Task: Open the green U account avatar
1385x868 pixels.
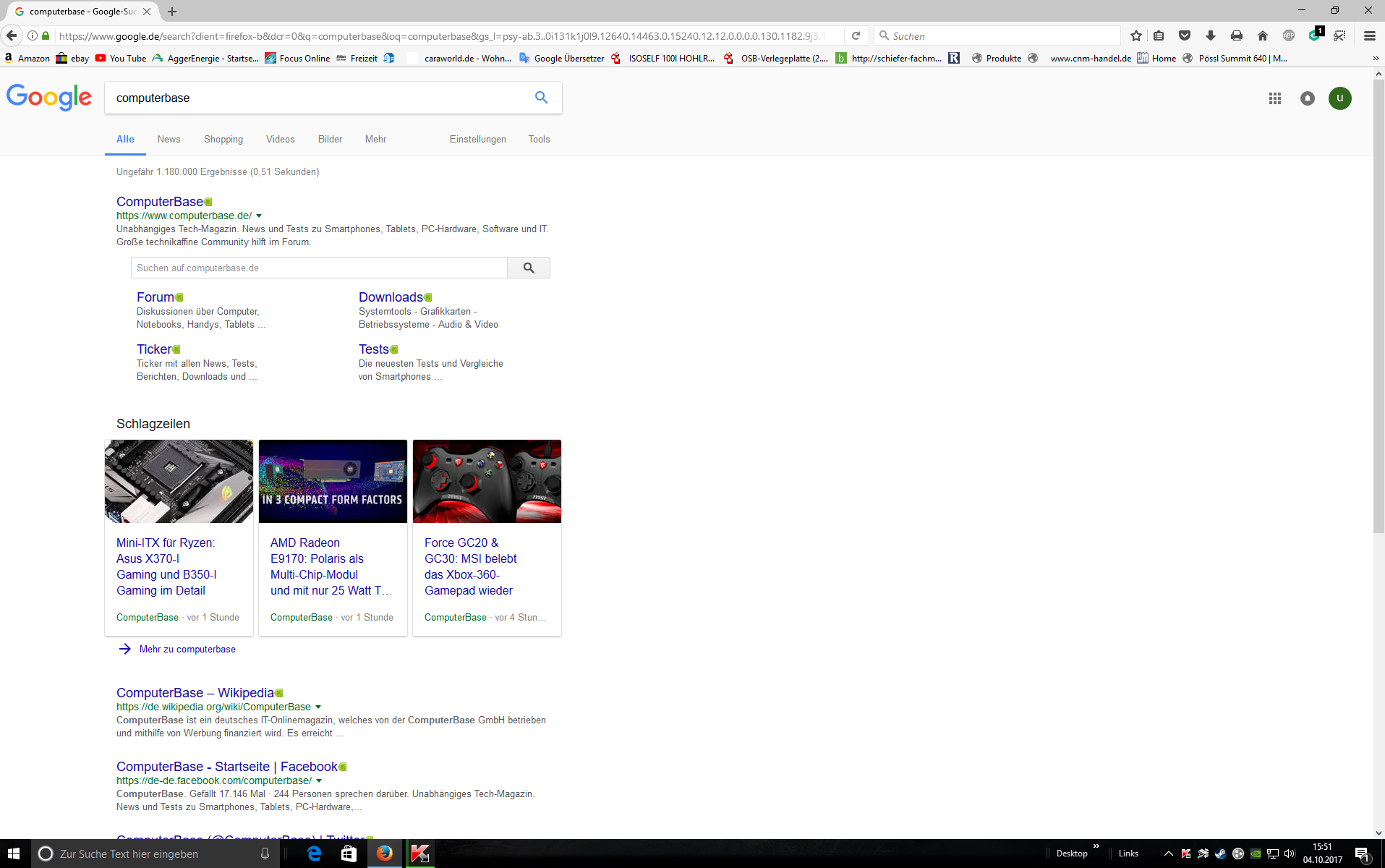Action: (1340, 98)
